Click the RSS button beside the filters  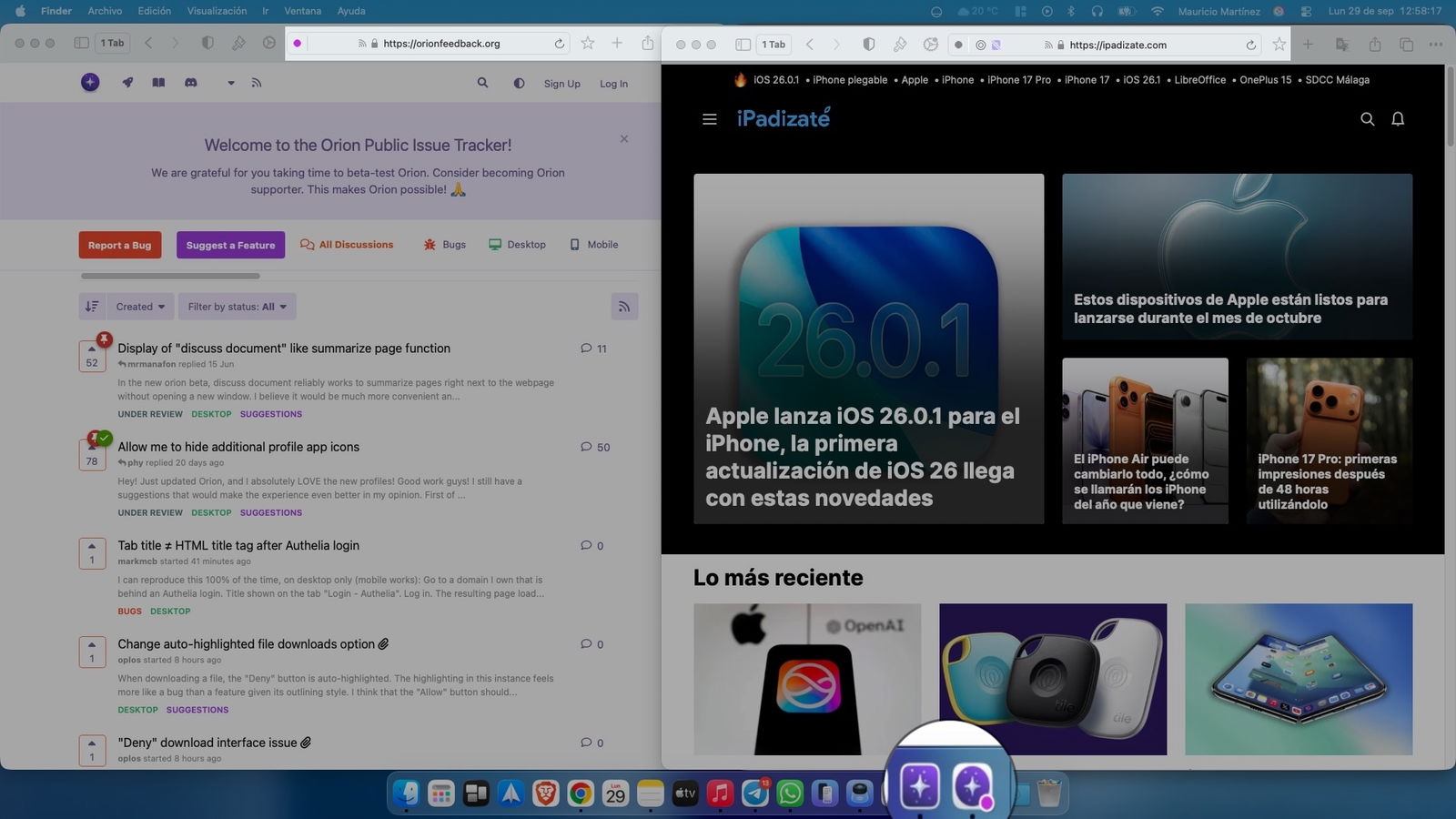tap(624, 307)
